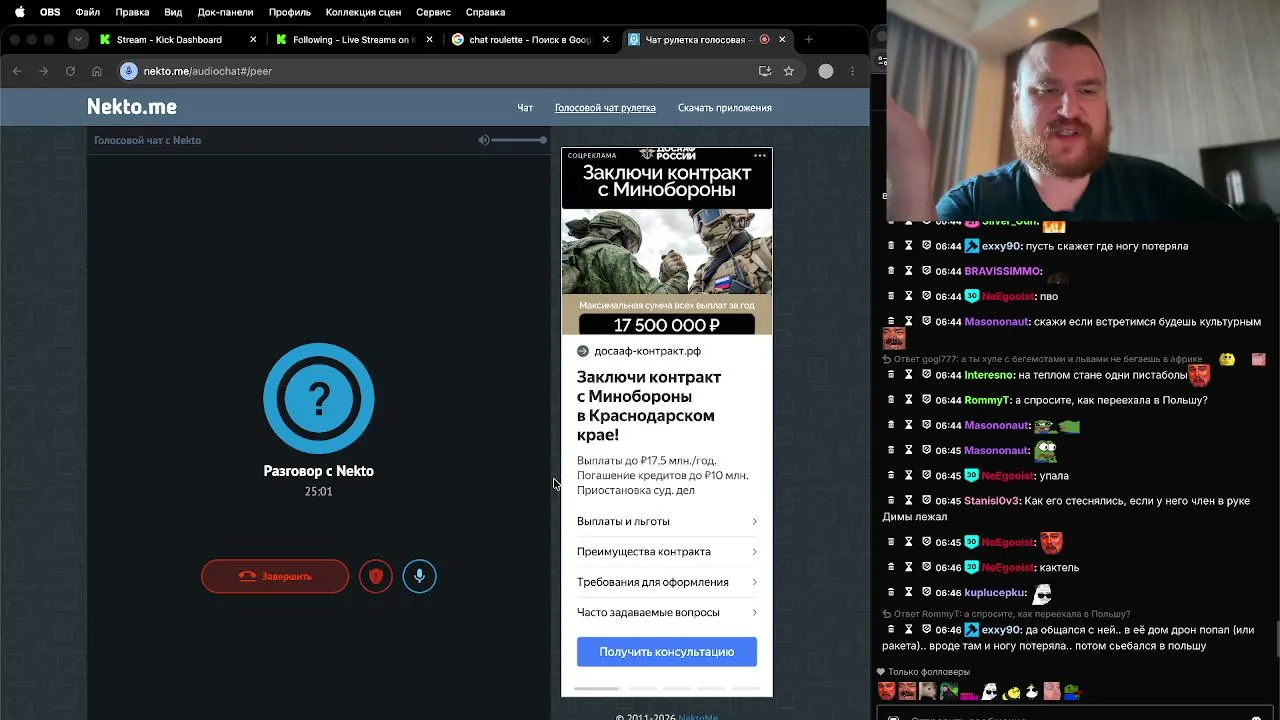Viewport: 1280px width, 720px height.
Task: Open the Чат page in site navigation
Action: 525,108
